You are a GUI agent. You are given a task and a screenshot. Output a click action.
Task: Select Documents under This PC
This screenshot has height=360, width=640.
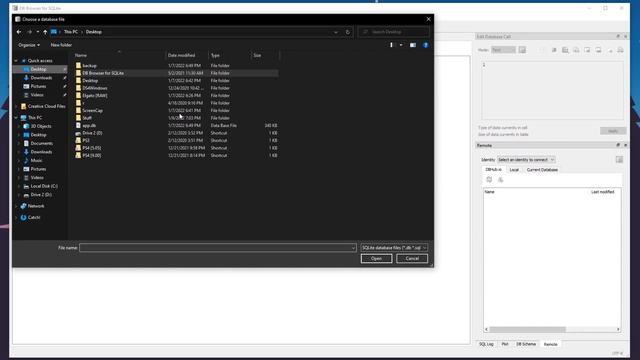point(41,143)
